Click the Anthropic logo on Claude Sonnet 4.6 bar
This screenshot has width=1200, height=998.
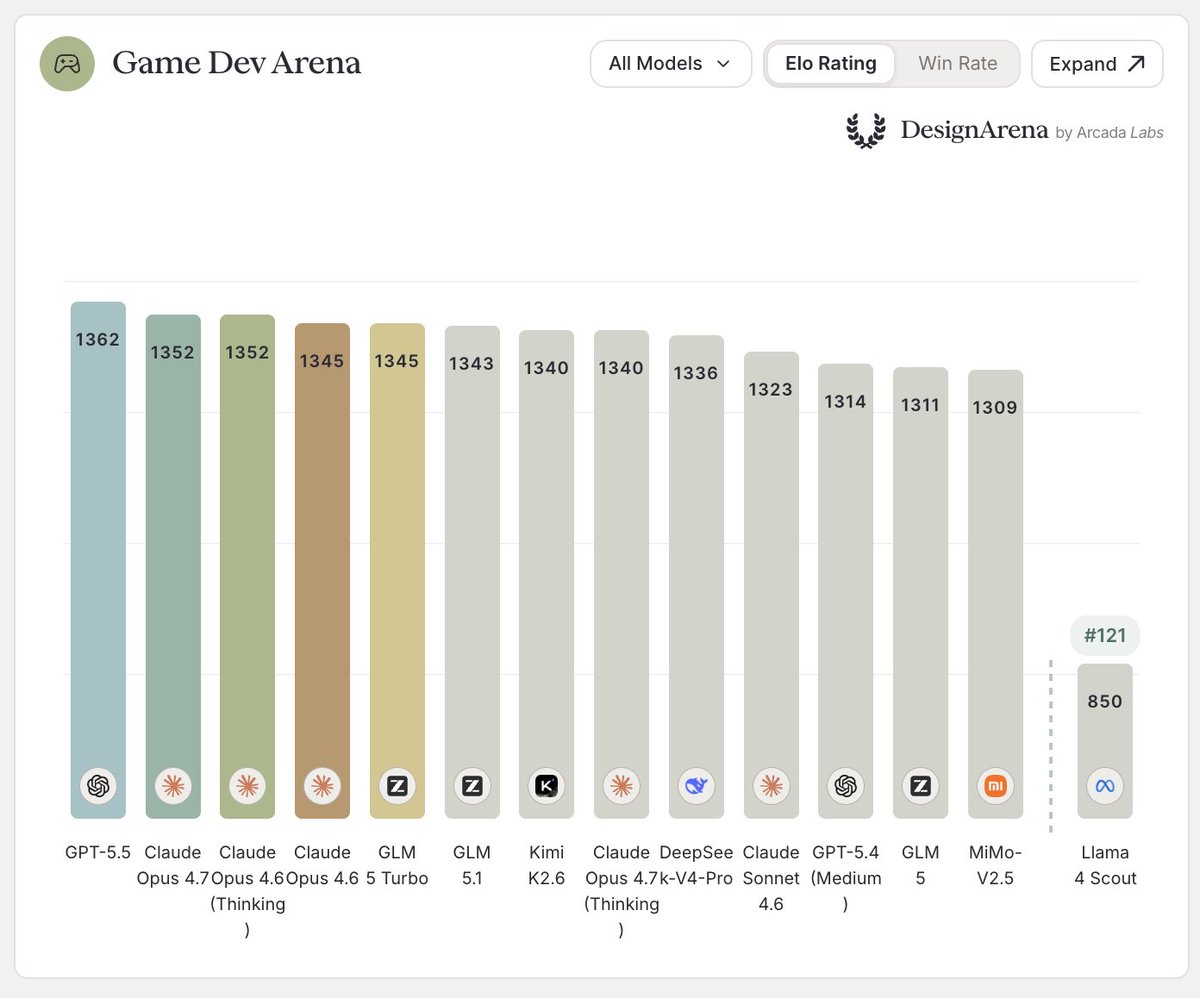(771, 786)
